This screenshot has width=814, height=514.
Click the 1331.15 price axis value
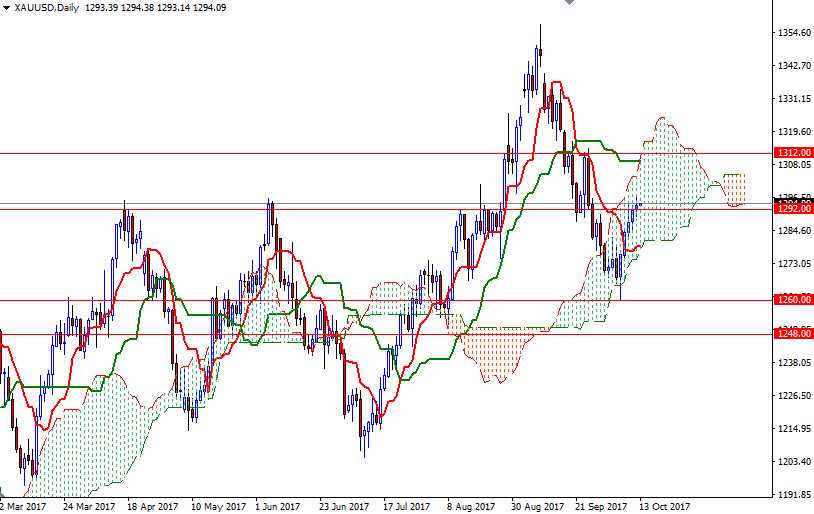[x=794, y=99]
